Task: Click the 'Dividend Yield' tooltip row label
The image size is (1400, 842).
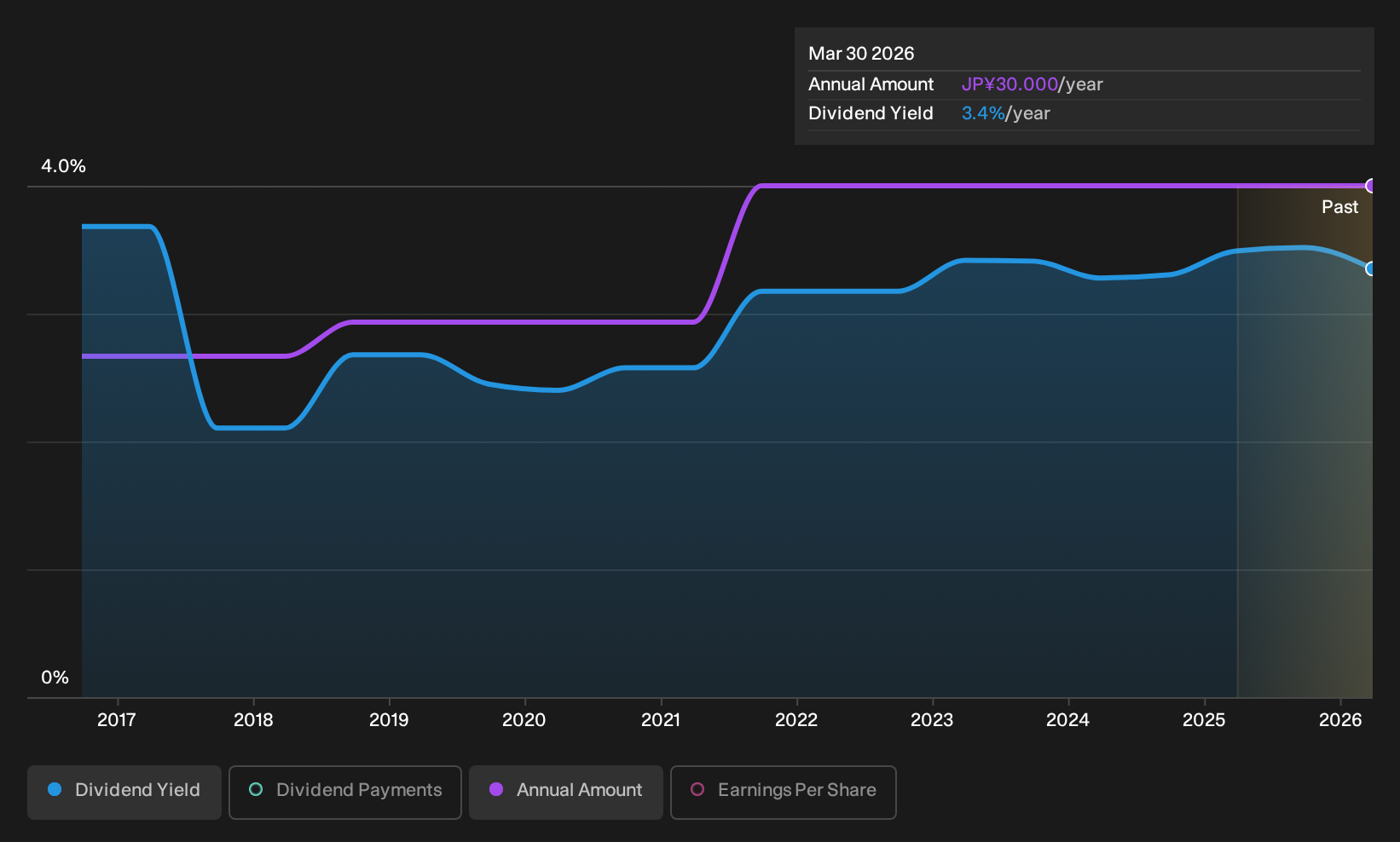Action: pos(871,113)
